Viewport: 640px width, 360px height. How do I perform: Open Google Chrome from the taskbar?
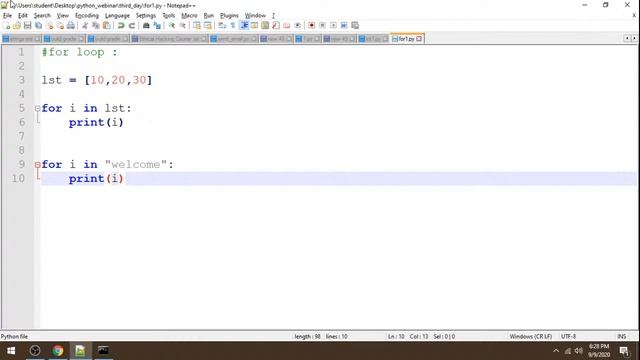pyautogui.click(x=58, y=351)
